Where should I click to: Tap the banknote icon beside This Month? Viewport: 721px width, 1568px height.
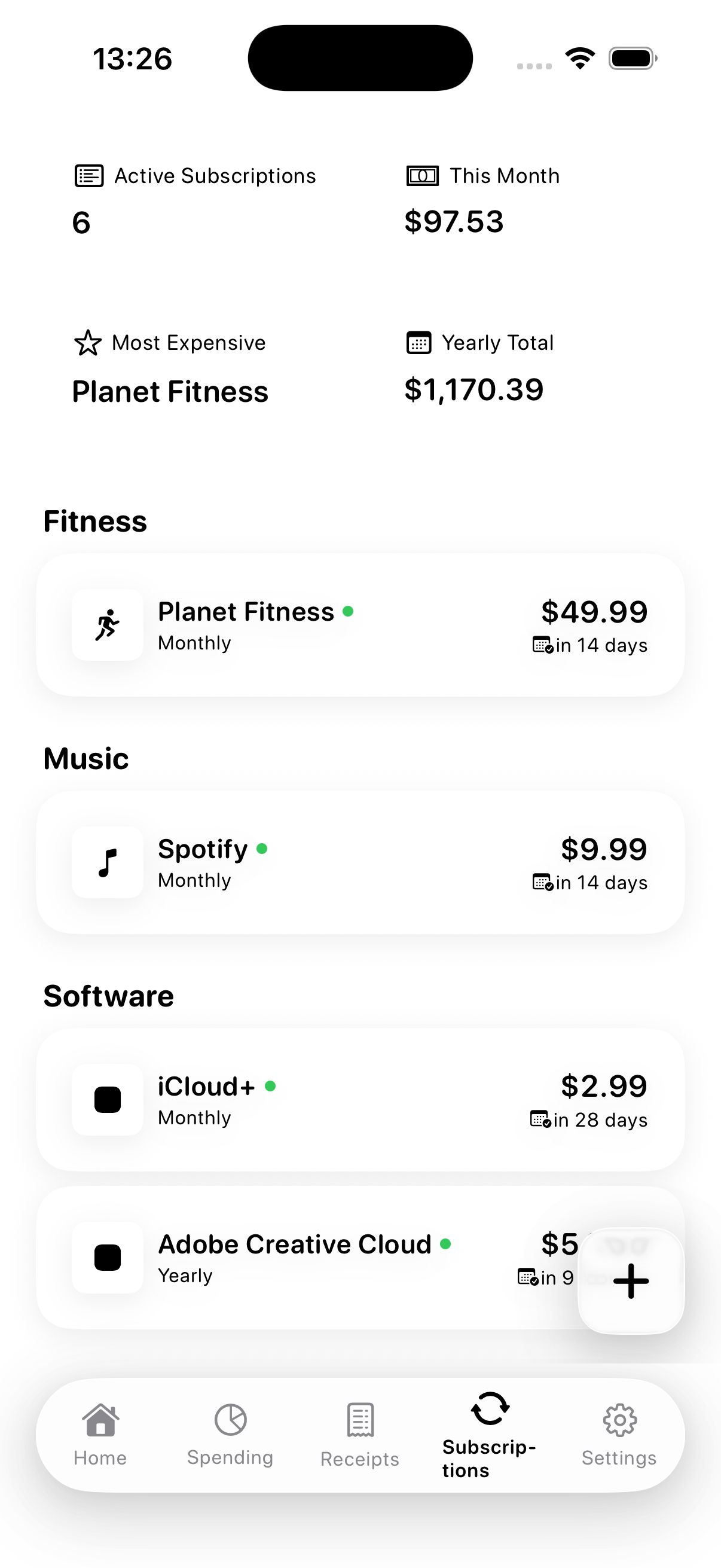(x=422, y=176)
